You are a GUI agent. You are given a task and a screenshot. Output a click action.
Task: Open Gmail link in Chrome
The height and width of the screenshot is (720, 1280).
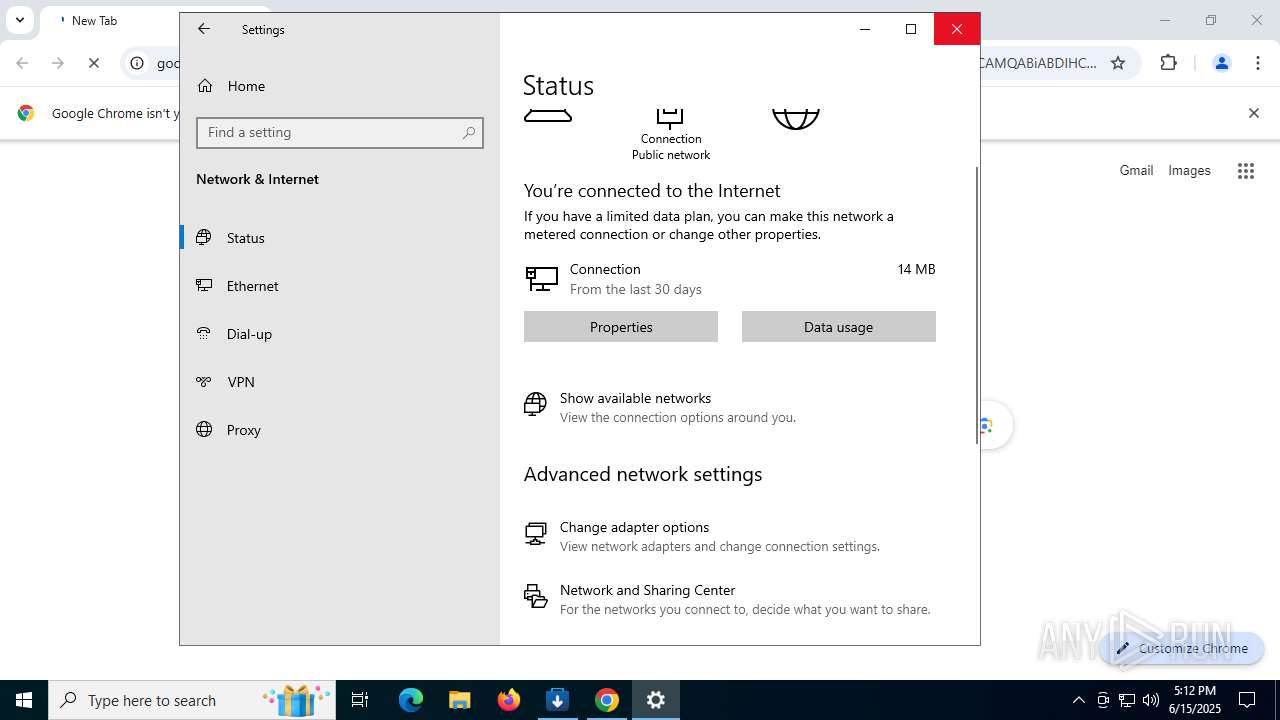[1136, 170]
